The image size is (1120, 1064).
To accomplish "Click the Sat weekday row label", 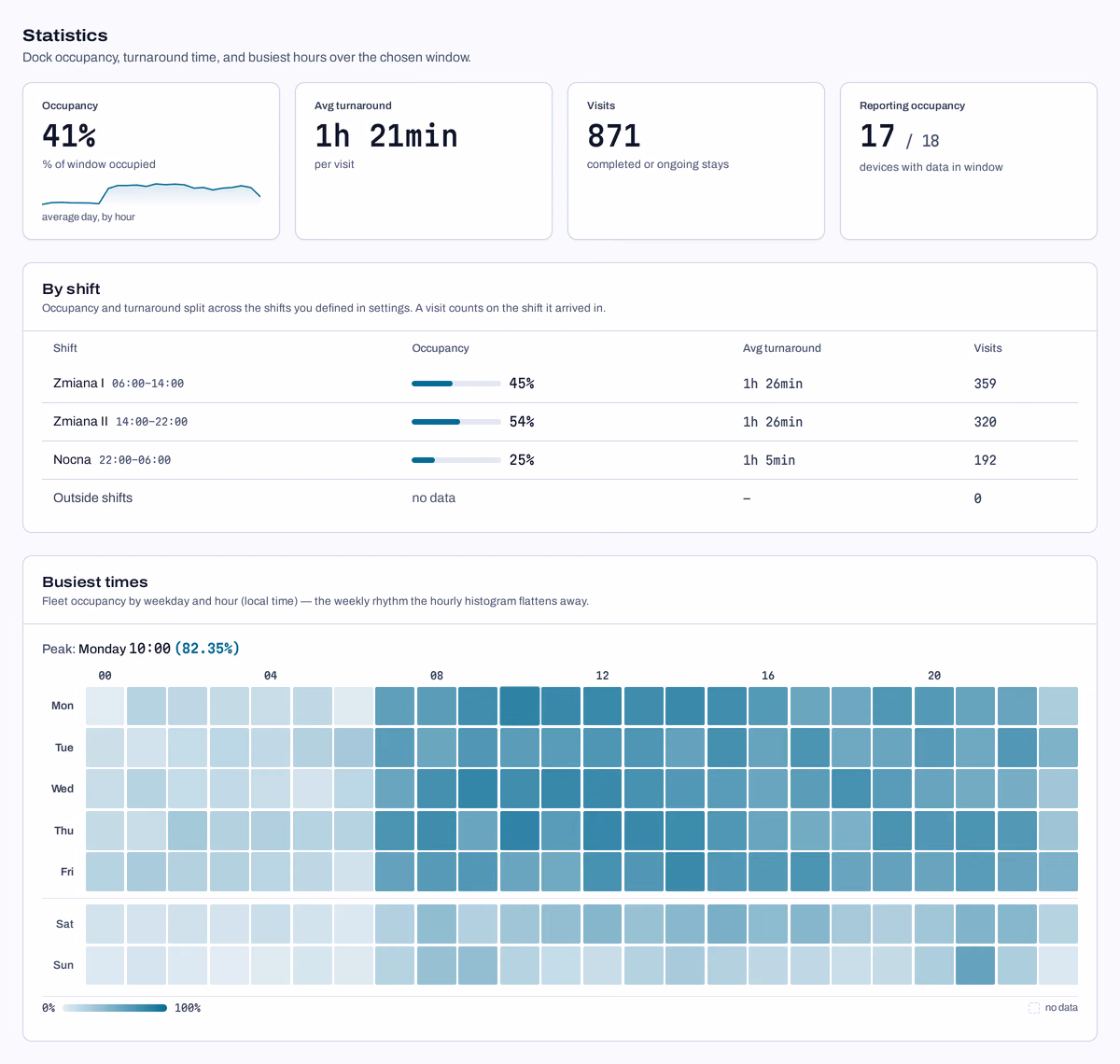I will [x=64, y=924].
